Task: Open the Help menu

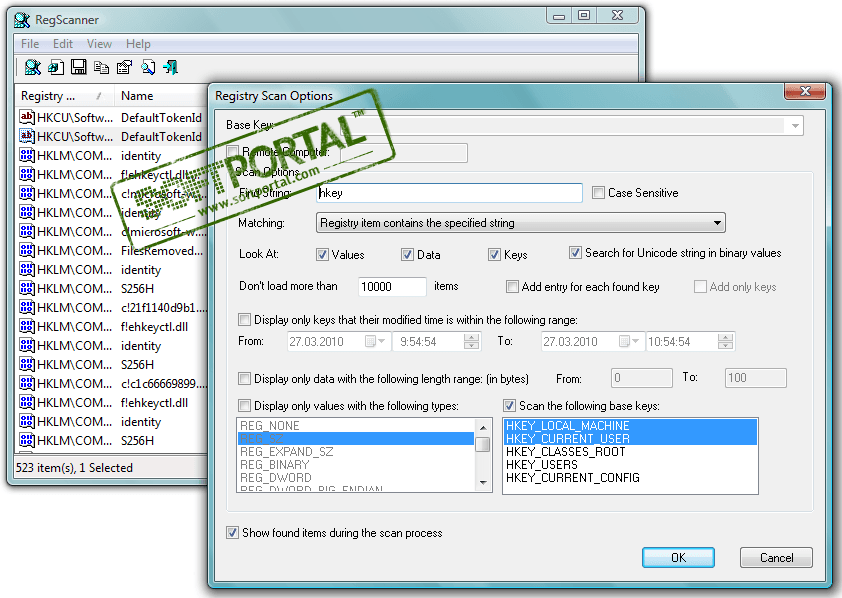Action: coord(138,43)
